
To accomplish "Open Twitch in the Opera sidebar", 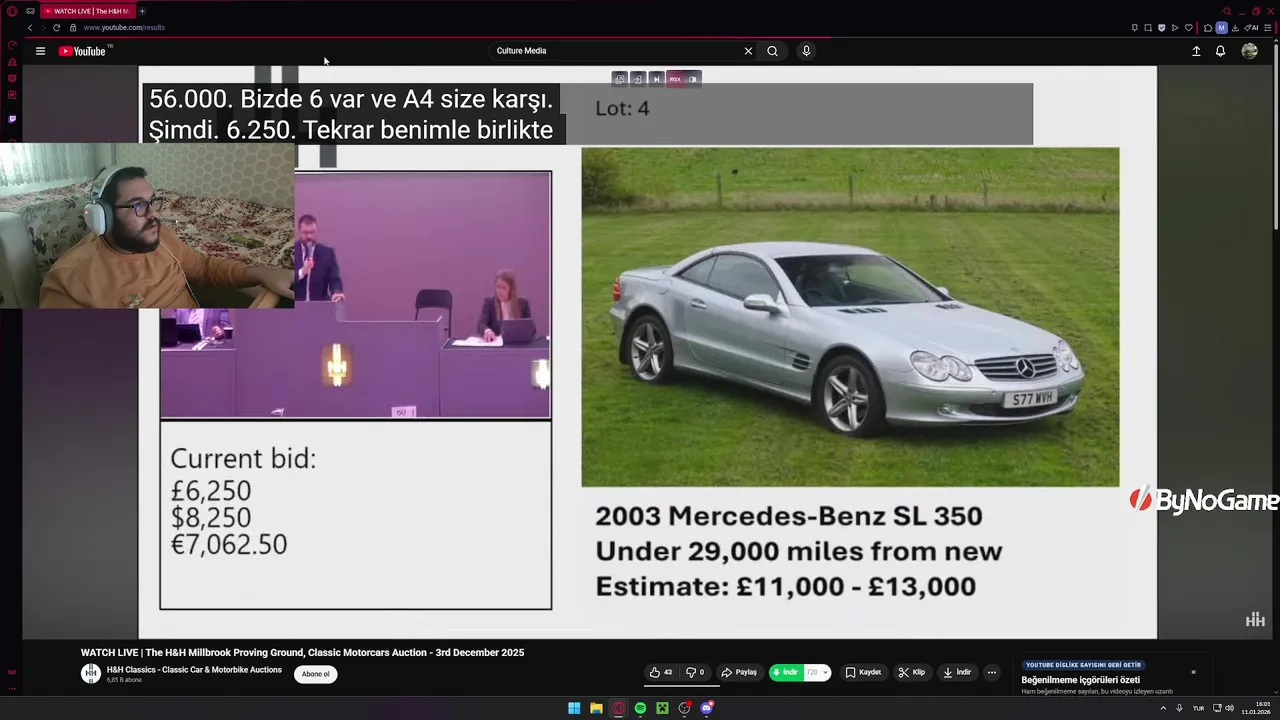I will [12, 118].
